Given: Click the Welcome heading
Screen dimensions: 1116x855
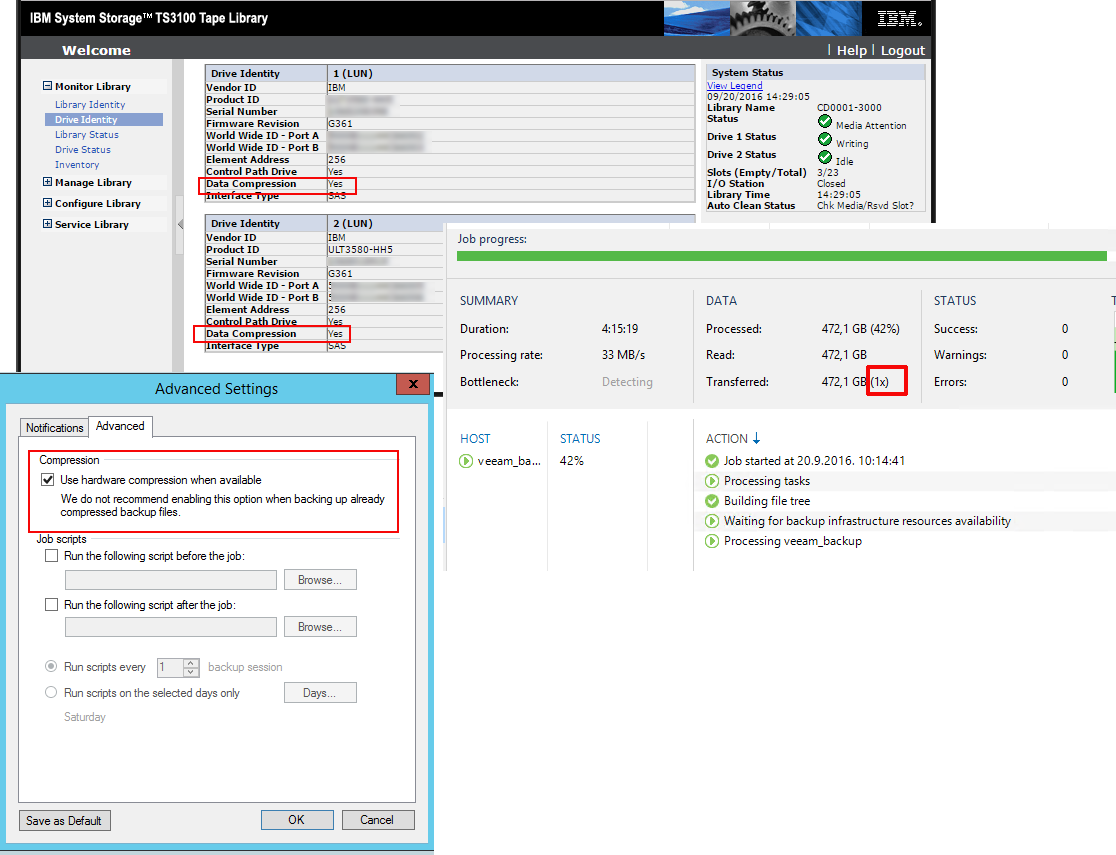Looking at the screenshot, I should coord(96,51).
